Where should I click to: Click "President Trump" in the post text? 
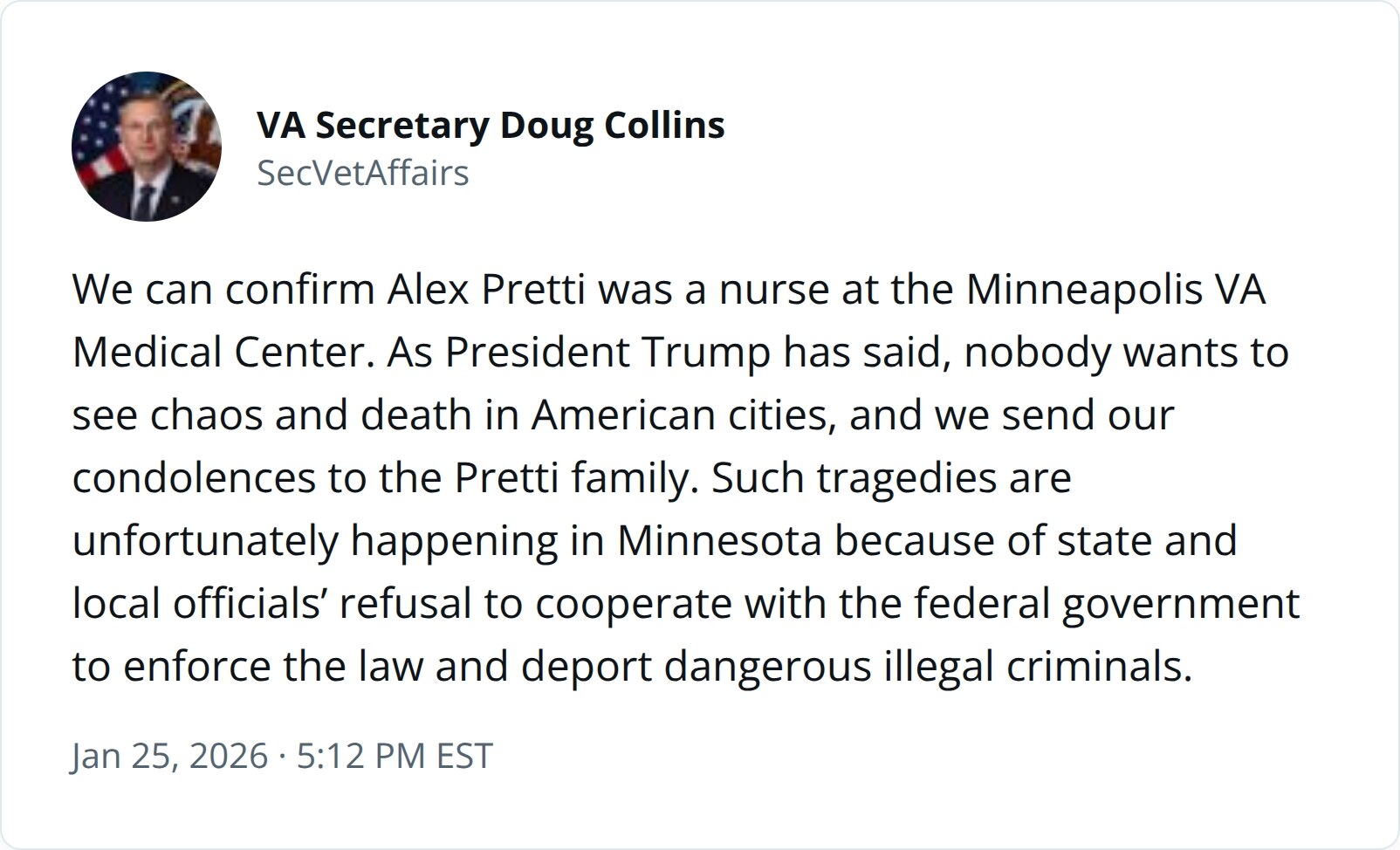coord(608,353)
